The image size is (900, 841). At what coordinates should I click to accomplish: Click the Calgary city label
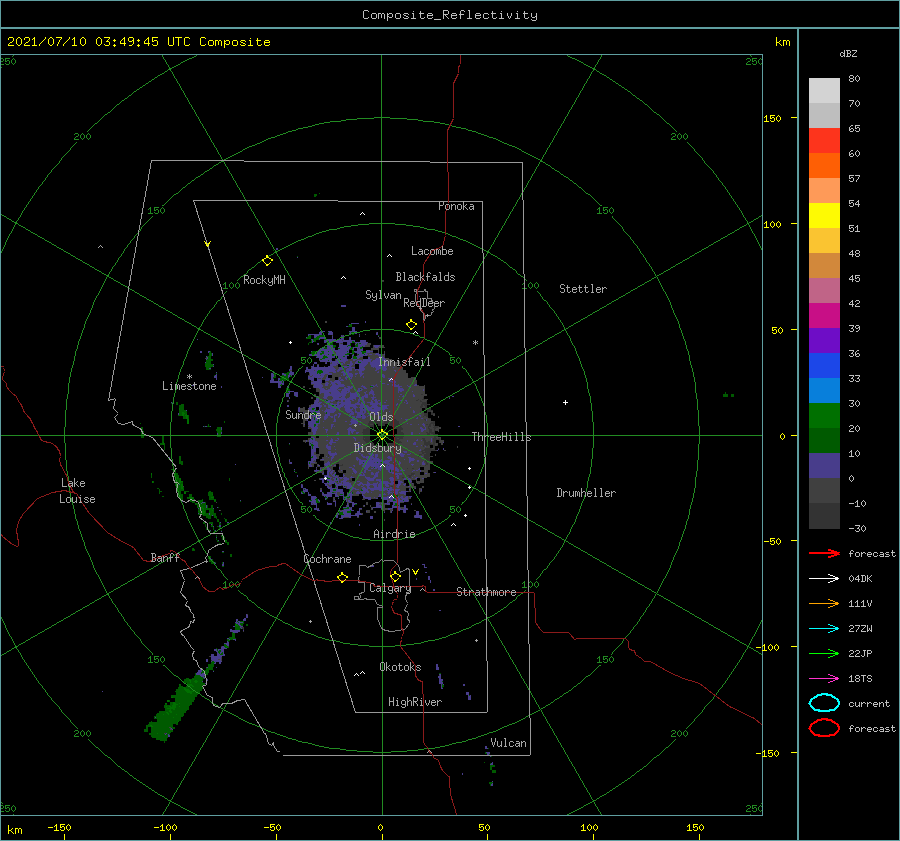pyautogui.click(x=390, y=588)
